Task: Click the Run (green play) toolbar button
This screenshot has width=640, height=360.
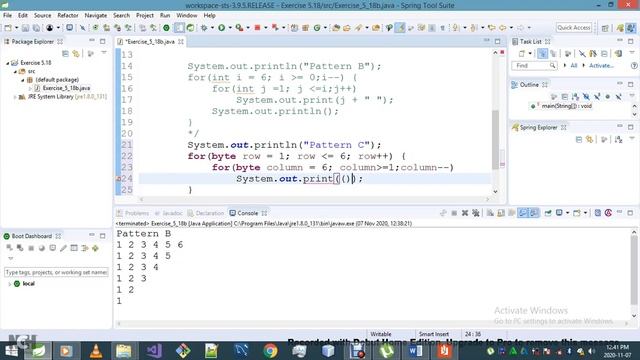Action: pyautogui.click(x=222, y=28)
